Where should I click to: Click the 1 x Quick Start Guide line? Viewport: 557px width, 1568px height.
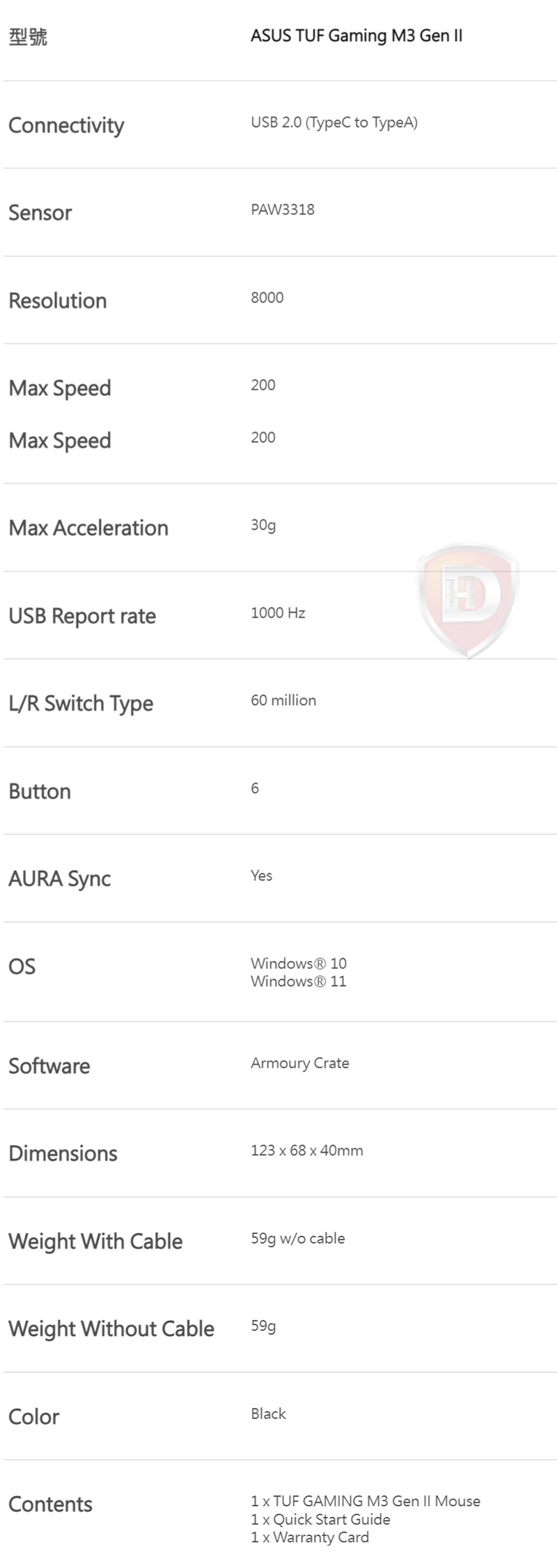tap(320, 1519)
